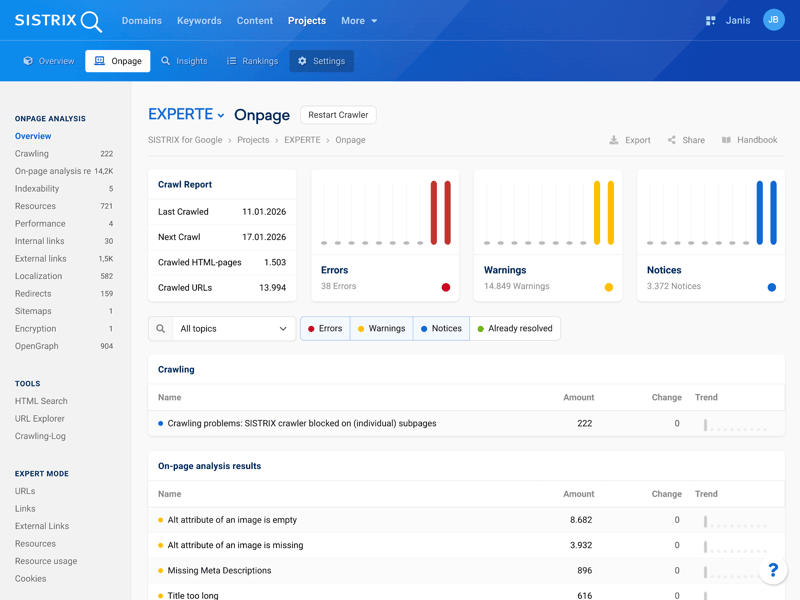Open the Handbook book icon

[727, 140]
